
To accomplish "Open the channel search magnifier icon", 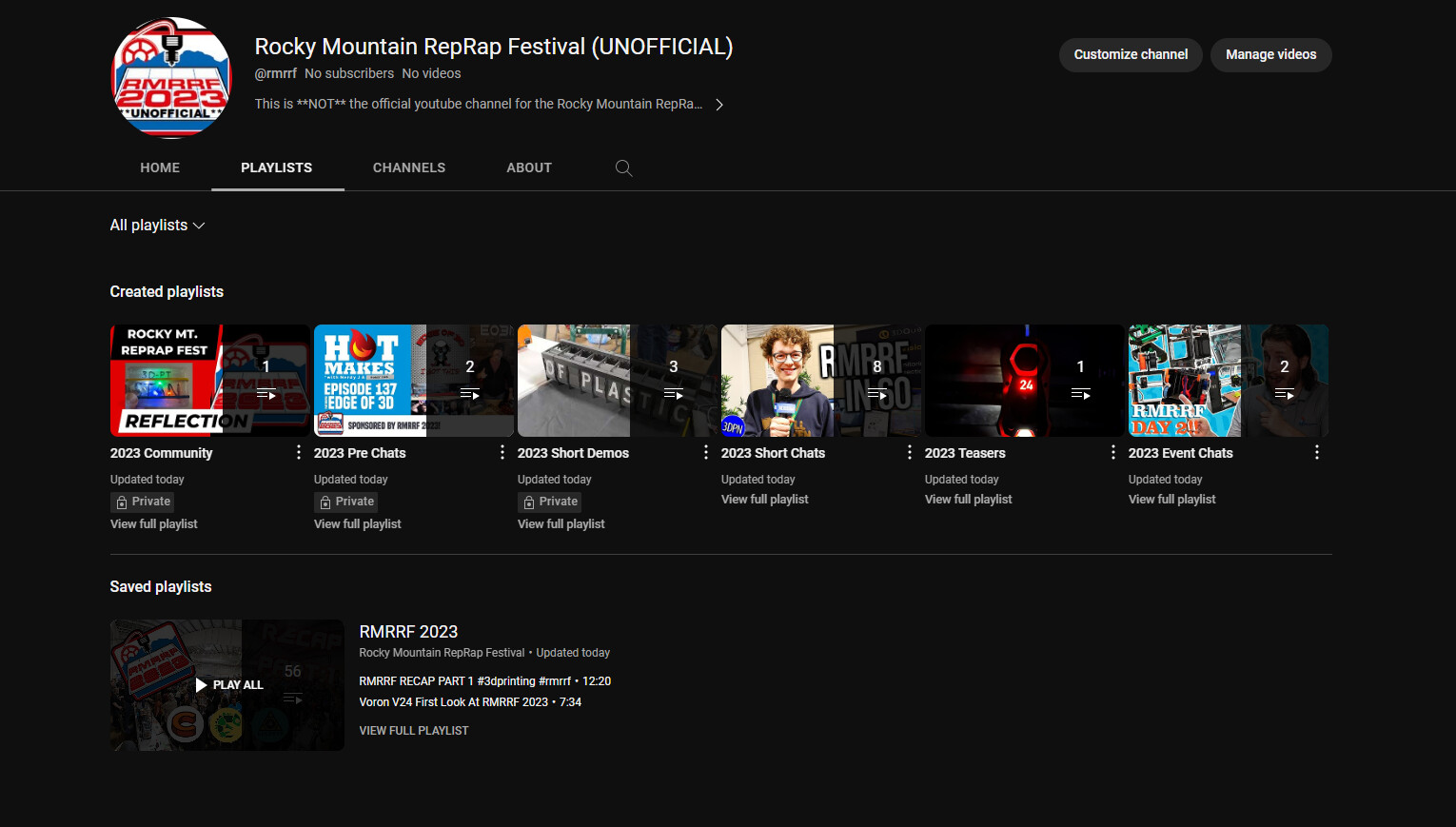I will point(624,167).
